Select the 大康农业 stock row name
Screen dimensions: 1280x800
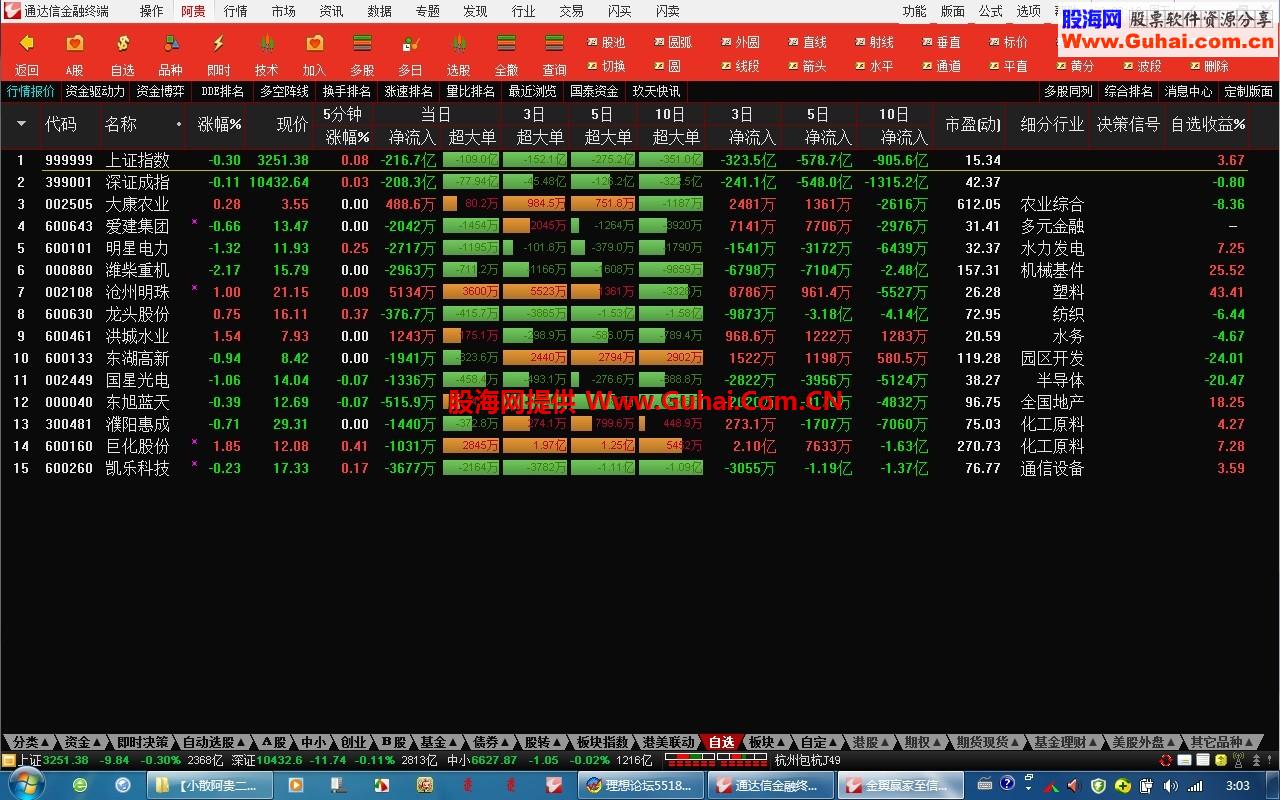(x=138, y=204)
